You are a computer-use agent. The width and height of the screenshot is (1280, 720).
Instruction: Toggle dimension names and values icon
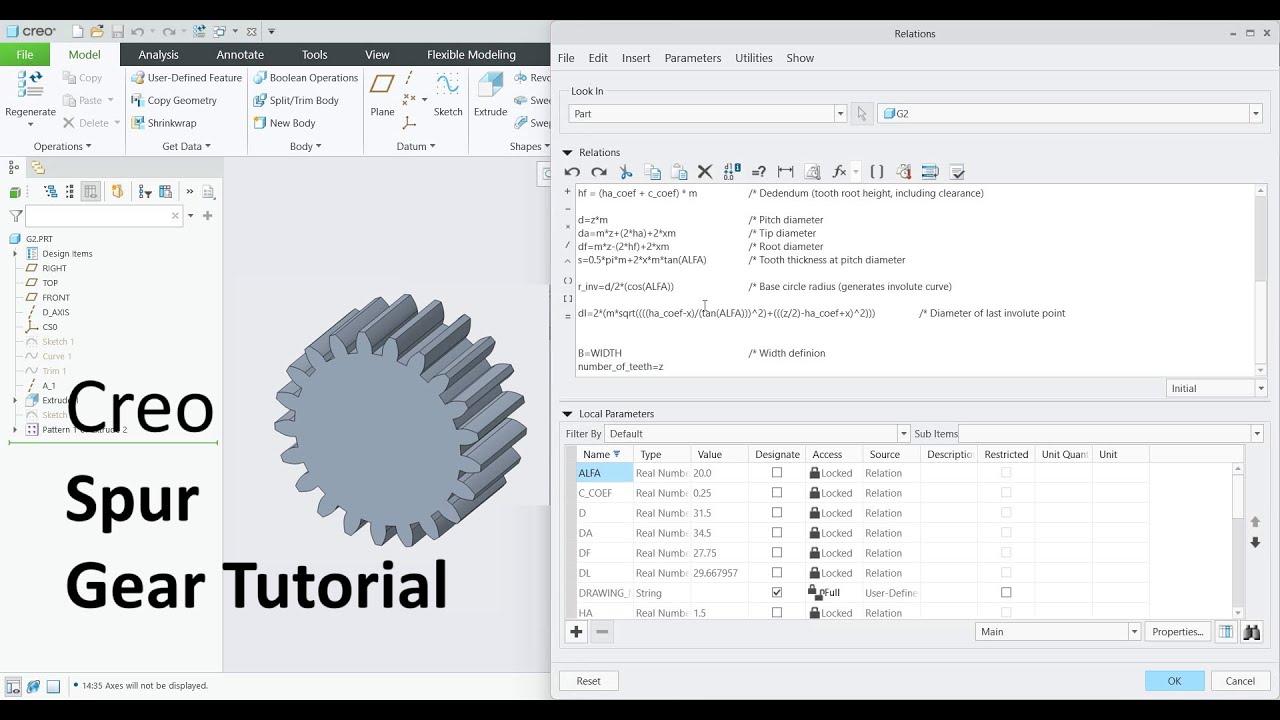coord(732,172)
